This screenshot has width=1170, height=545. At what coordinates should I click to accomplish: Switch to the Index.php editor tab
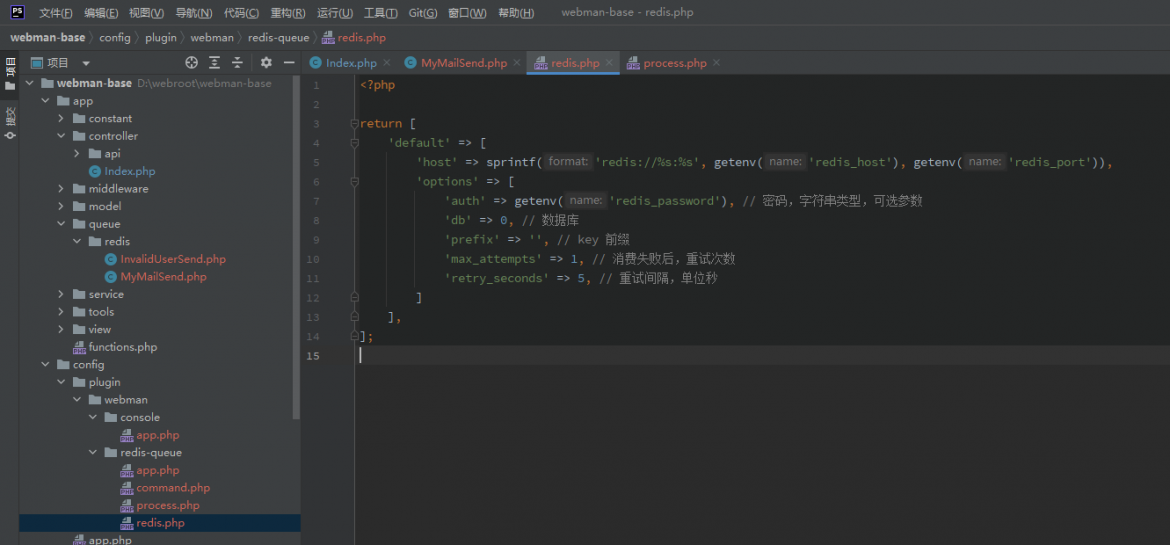click(351, 63)
